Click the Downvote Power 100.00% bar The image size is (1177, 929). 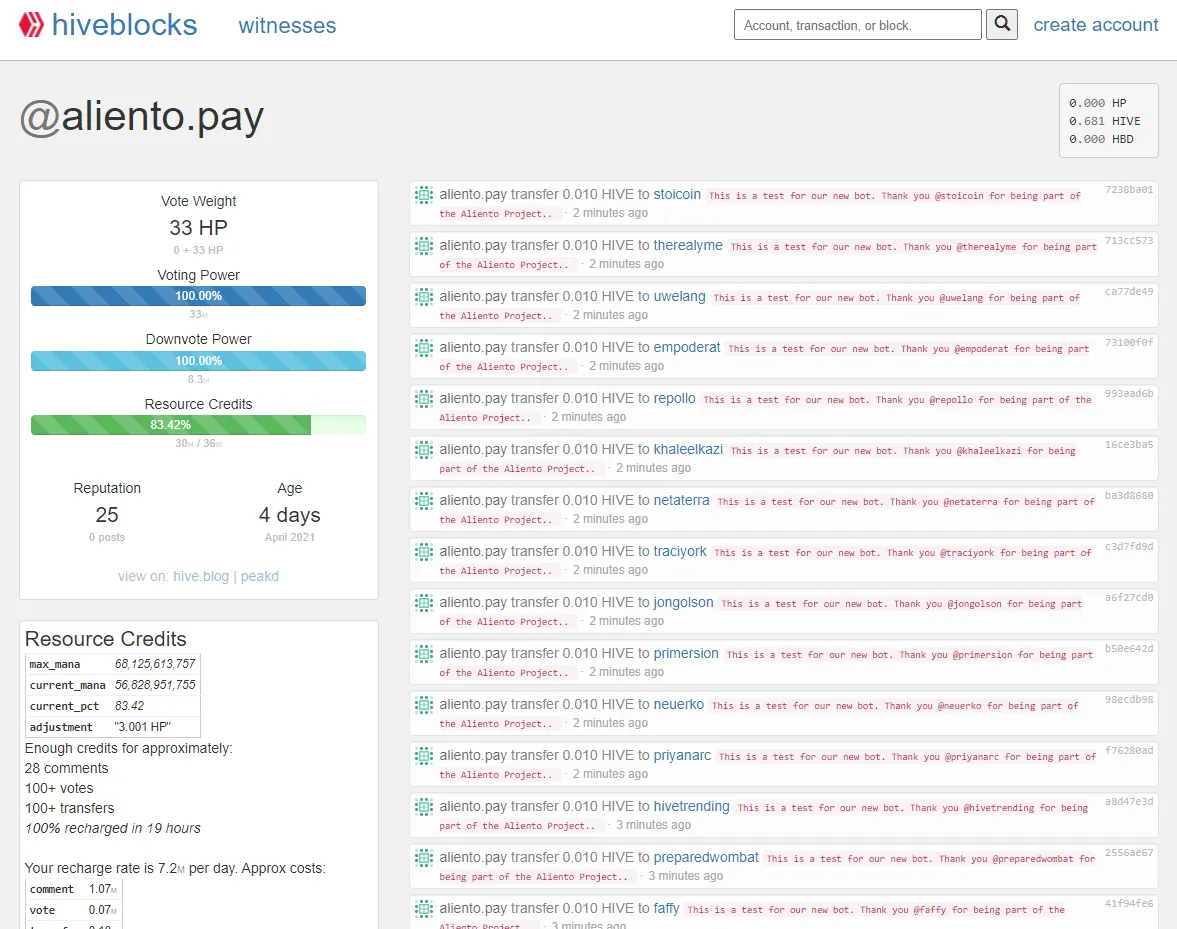coord(198,361)
